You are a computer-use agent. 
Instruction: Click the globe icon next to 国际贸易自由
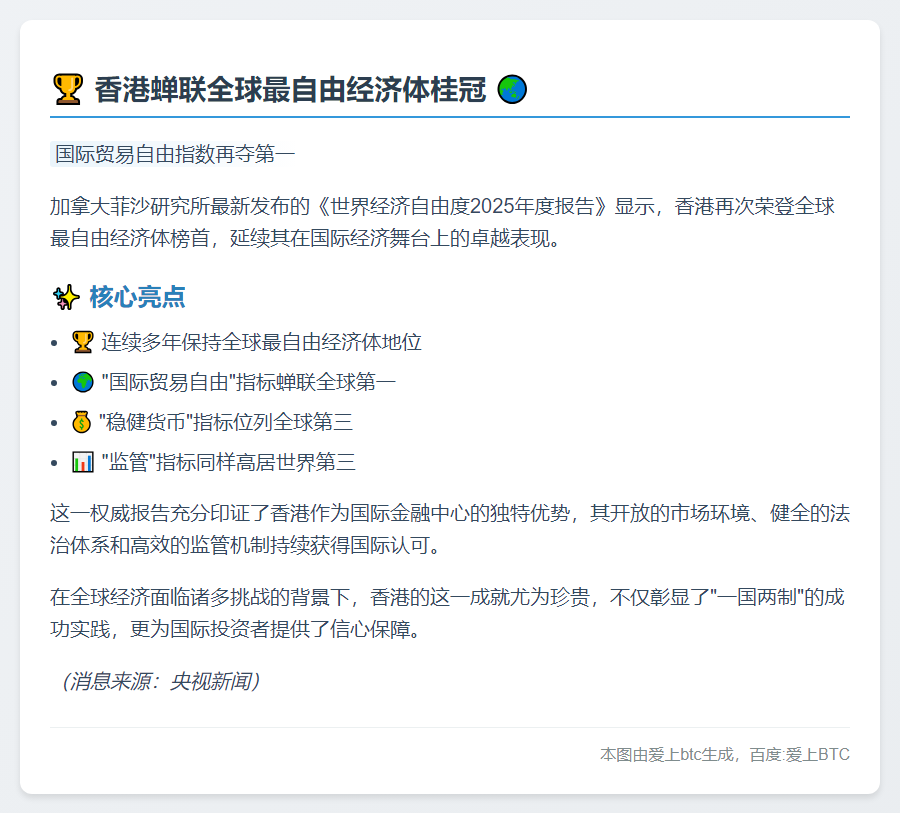click(85, 382)
